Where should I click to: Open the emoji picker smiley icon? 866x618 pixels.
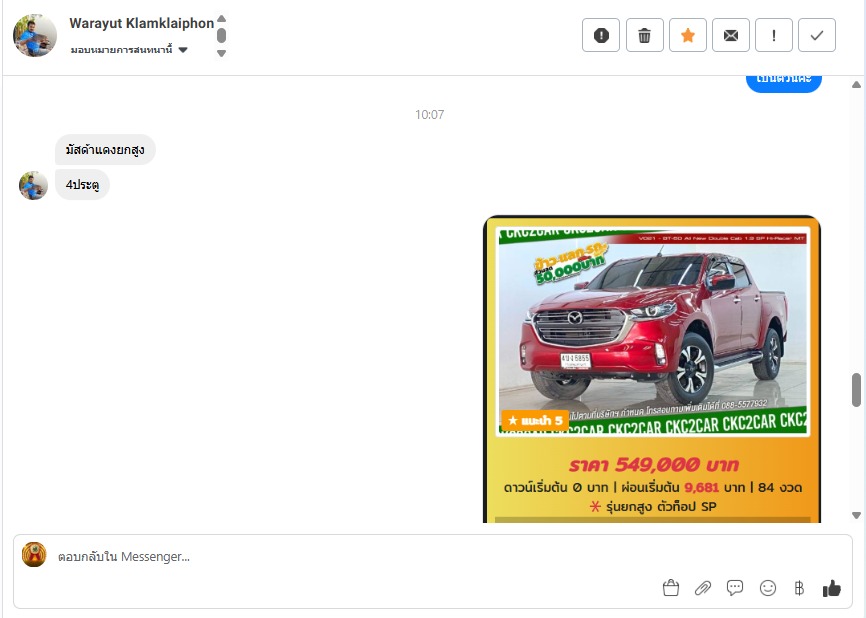[x=768, y=588]
